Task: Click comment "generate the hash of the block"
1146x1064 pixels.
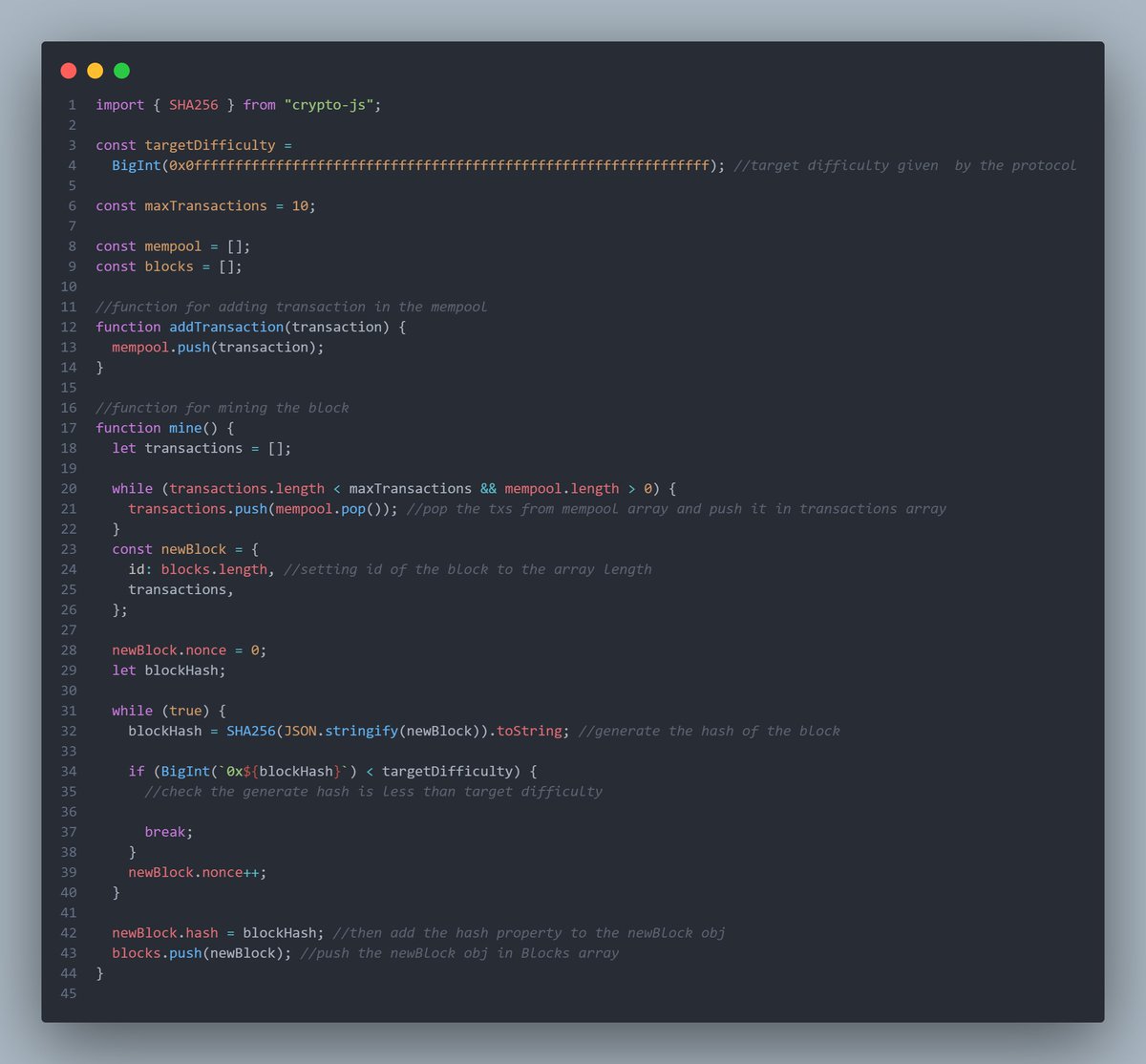Action: (710, 731)
